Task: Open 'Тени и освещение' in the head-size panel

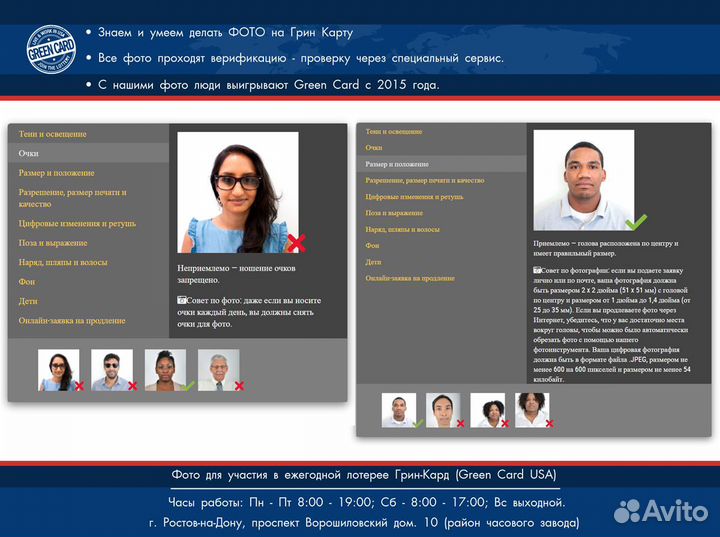Action: [x=394, y=131]
